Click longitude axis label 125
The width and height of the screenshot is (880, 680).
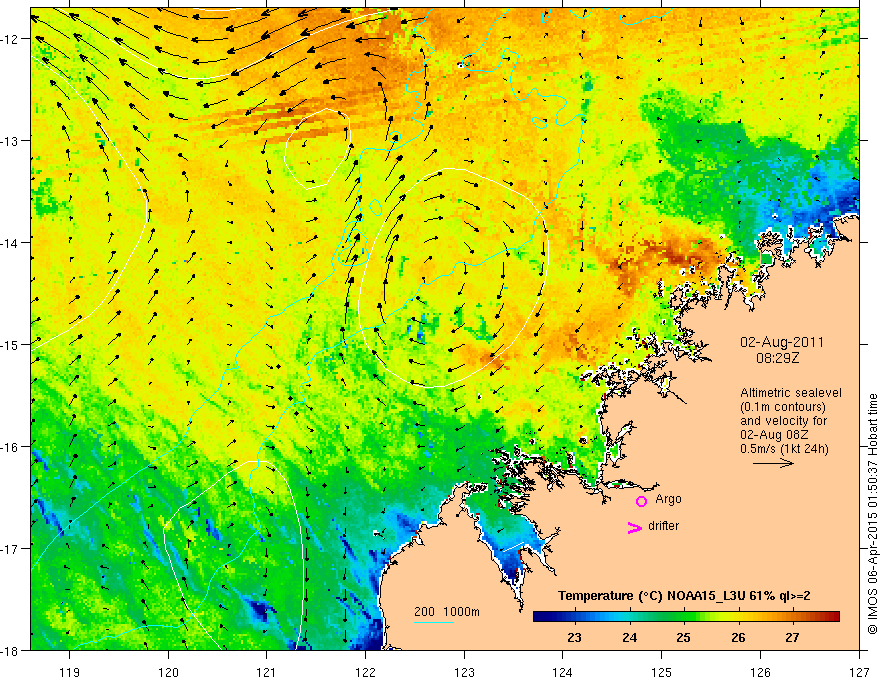click(662, 672)
